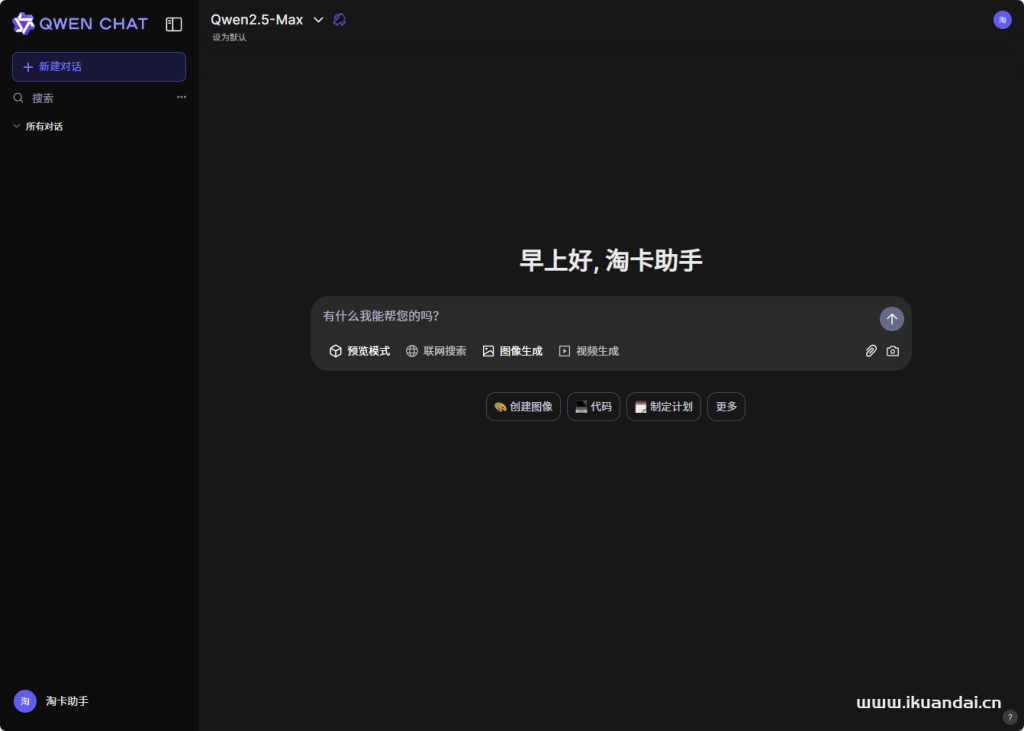Click 设为默认 to set default model
Screen dimensions: 1024x731
229,37
